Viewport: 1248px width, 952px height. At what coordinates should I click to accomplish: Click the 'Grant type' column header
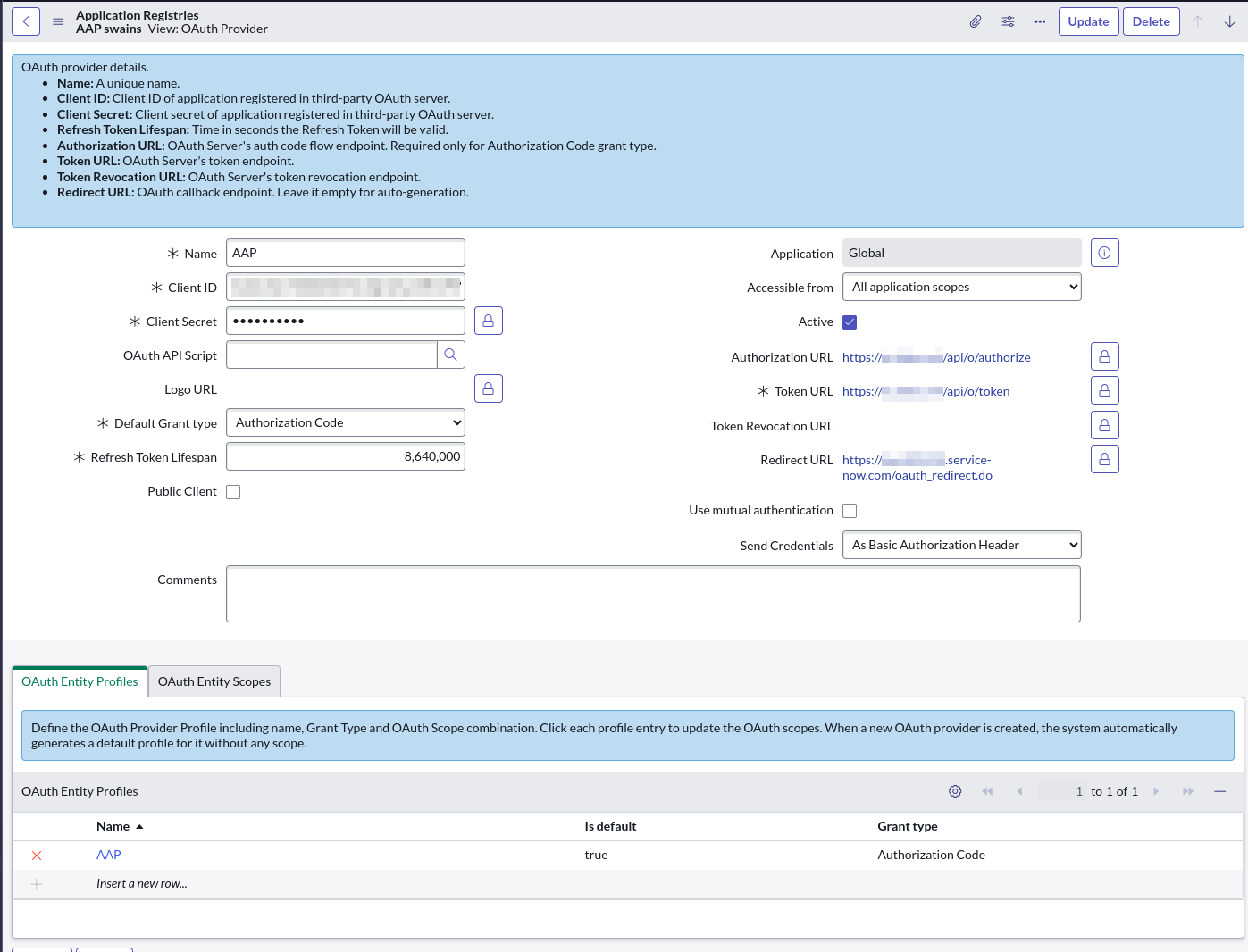[908, 826]
